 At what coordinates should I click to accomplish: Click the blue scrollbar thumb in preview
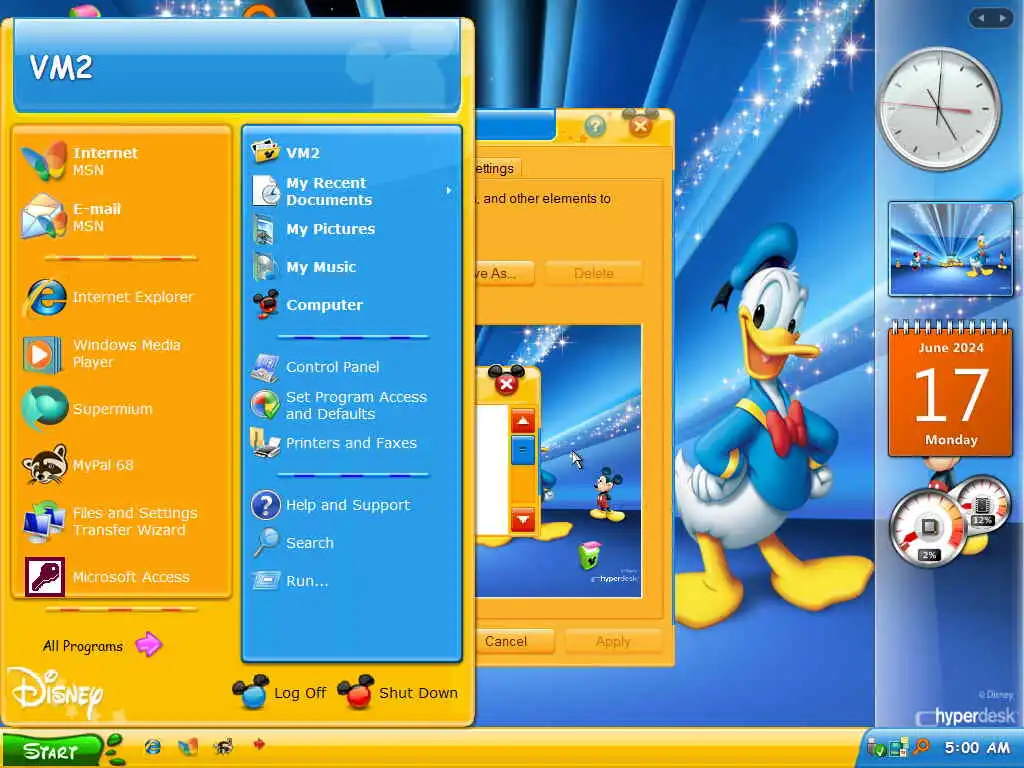[x=522, y=450]
